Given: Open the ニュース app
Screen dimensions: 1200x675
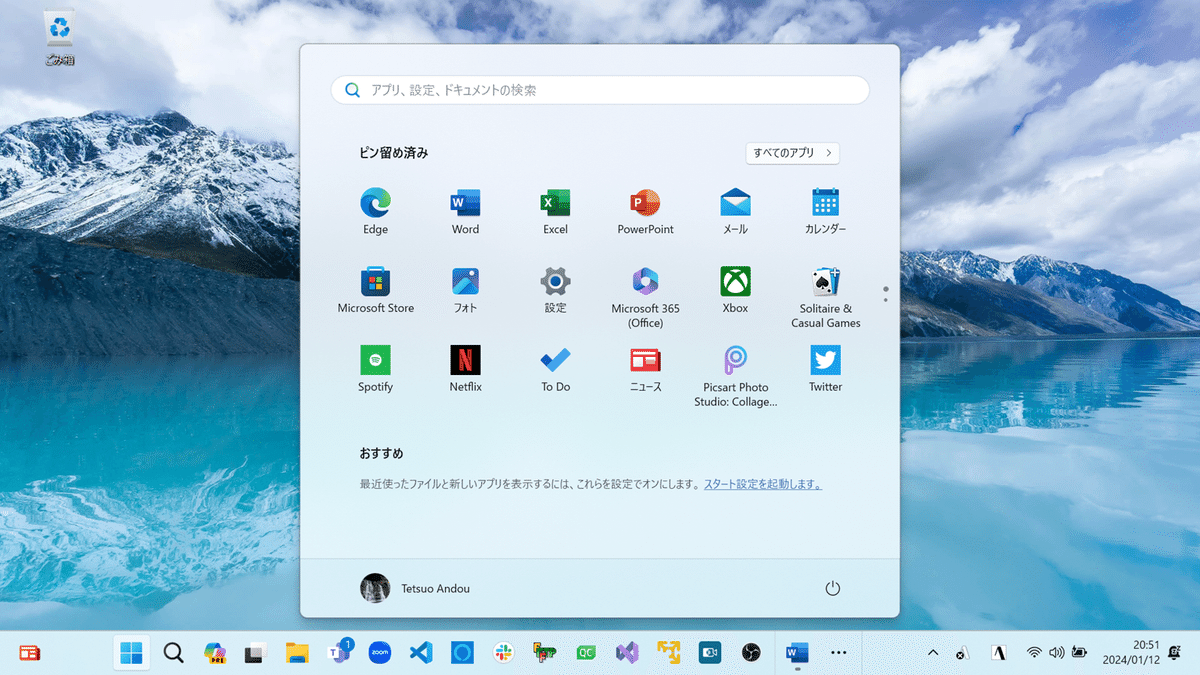Looking at the screenshot, I should [645, 369].
